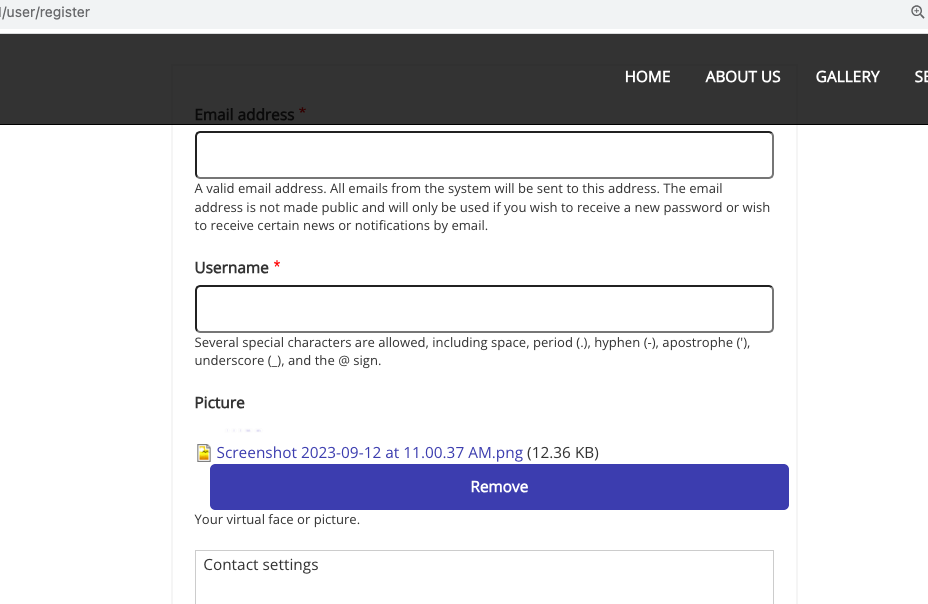928x604 pixels.
Task: Focus the Email address input field
Action: tap(484, 155)
